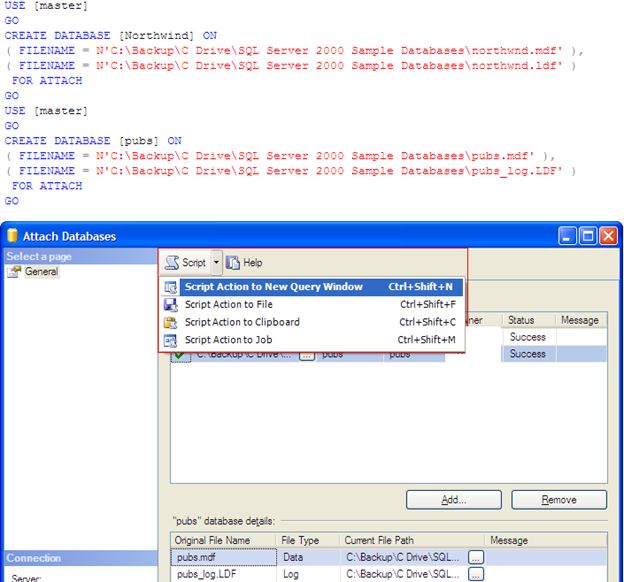Screen dimensions: 624x582
Task: Click the Data file type cell
Action: [x=308, y=557]
